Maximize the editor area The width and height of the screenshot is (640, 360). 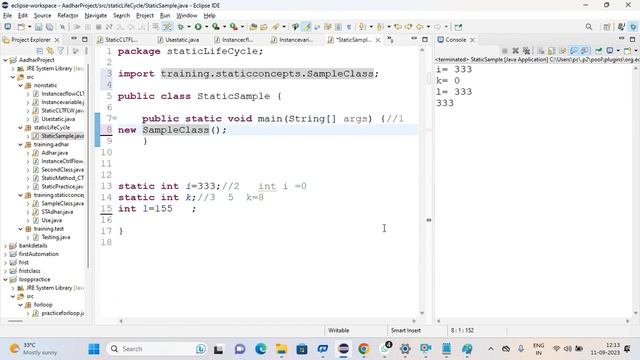[x=425, y=39]
